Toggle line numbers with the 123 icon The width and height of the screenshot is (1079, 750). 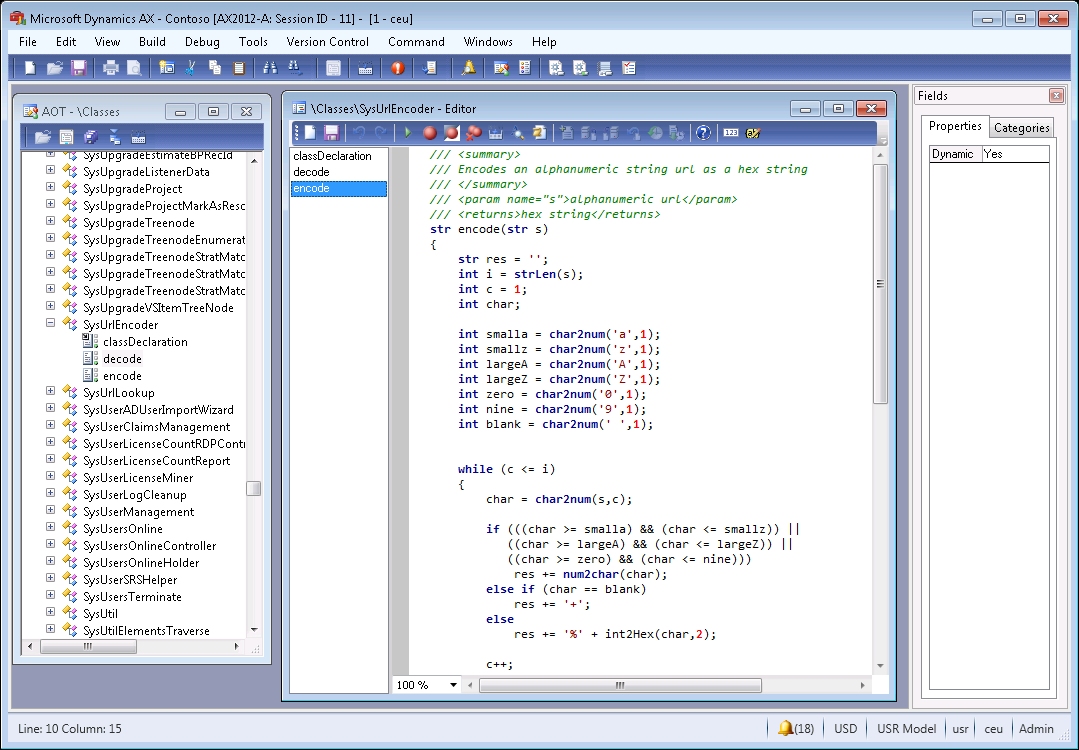tap(730, 133)
